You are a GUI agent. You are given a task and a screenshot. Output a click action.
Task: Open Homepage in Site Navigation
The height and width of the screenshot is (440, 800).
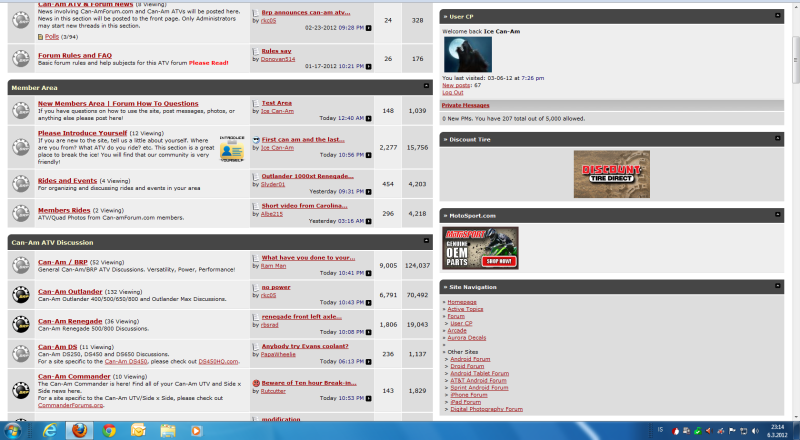(462, 302)
